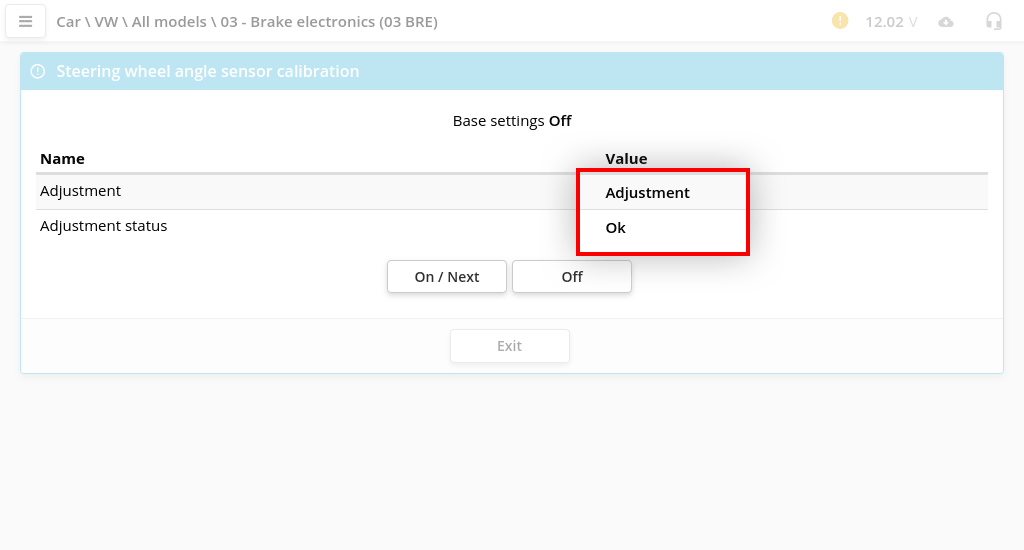
Task: Click the Ok value for Adjustment status
Action: pyautogui.click(x=616, y=228)
